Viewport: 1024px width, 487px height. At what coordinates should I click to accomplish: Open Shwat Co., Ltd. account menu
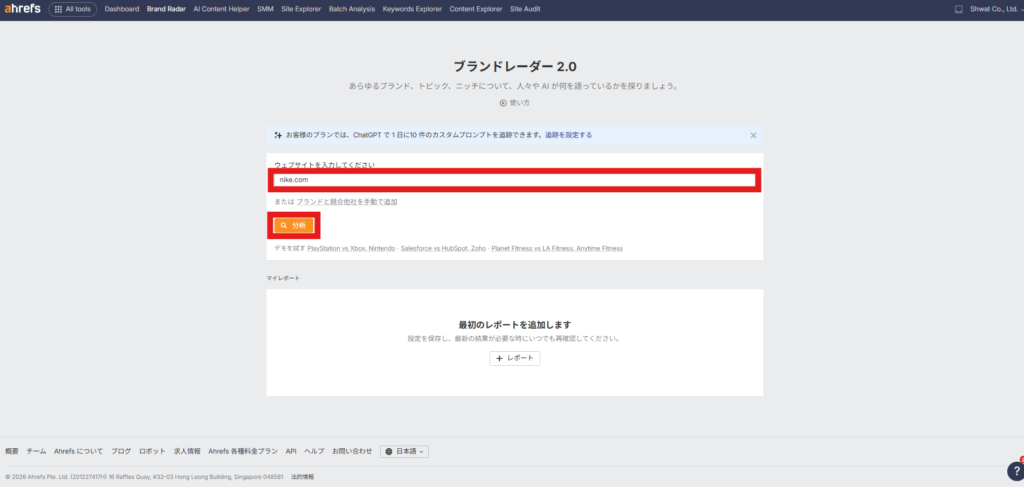point(995,9)
